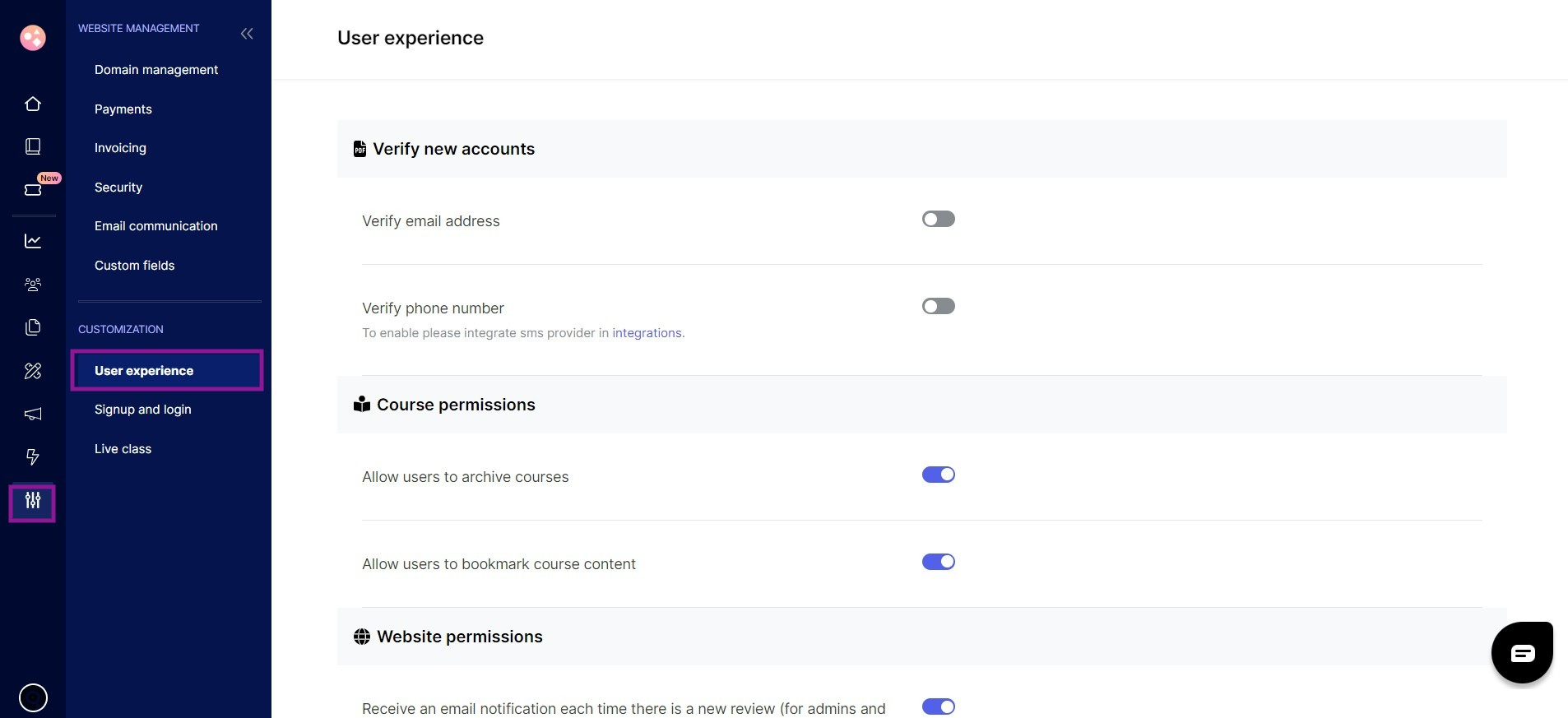Click the home icon in left rail
Image resolution: width=1568 pixels, height=718 pixels.
pyautogui.click(x=33, y=104)
